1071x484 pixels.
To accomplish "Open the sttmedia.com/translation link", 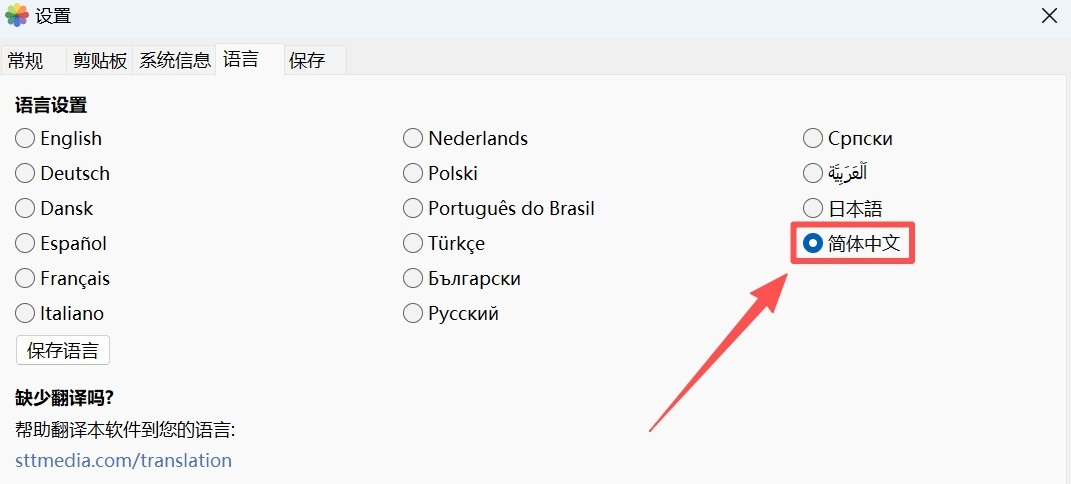I will (123, 461).
